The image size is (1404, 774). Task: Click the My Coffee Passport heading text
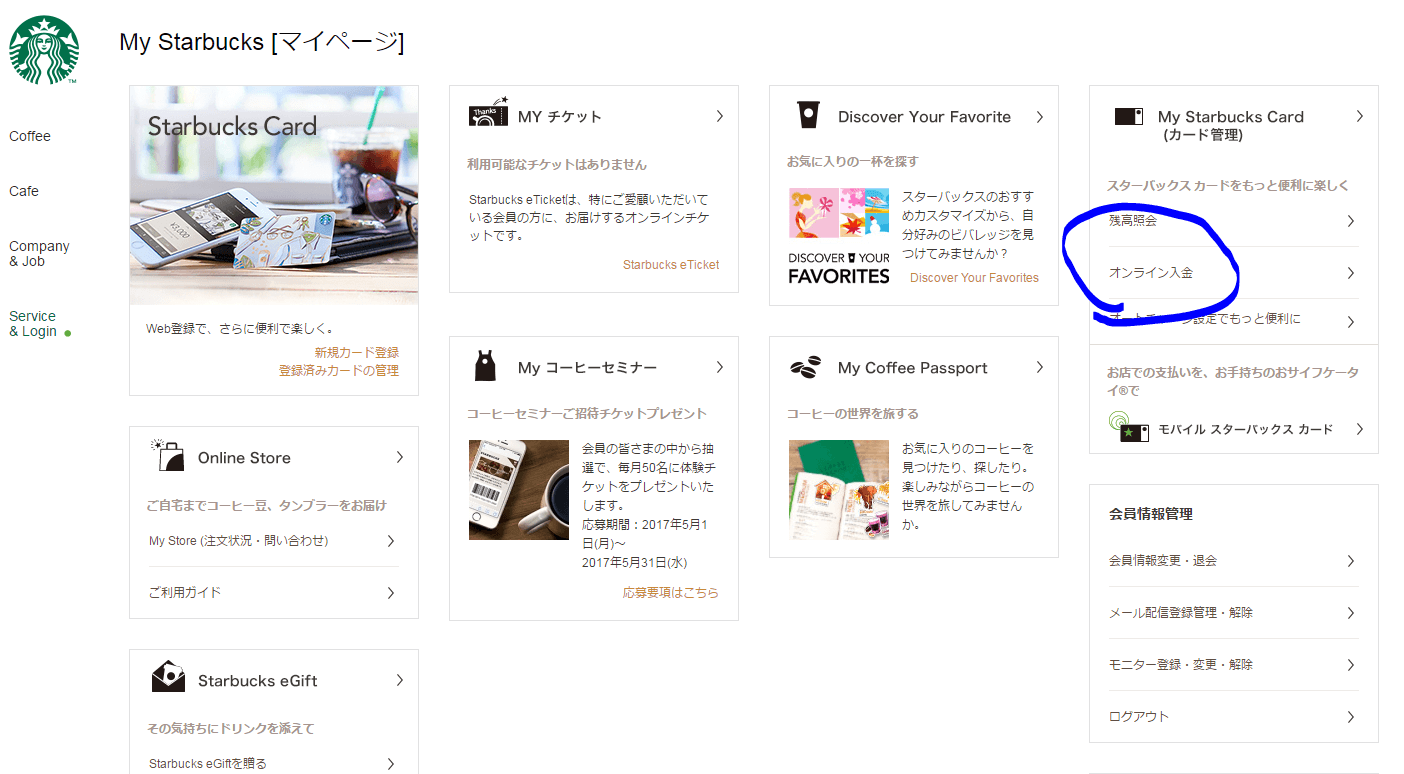pyautogui.click(x=913, y=368)
